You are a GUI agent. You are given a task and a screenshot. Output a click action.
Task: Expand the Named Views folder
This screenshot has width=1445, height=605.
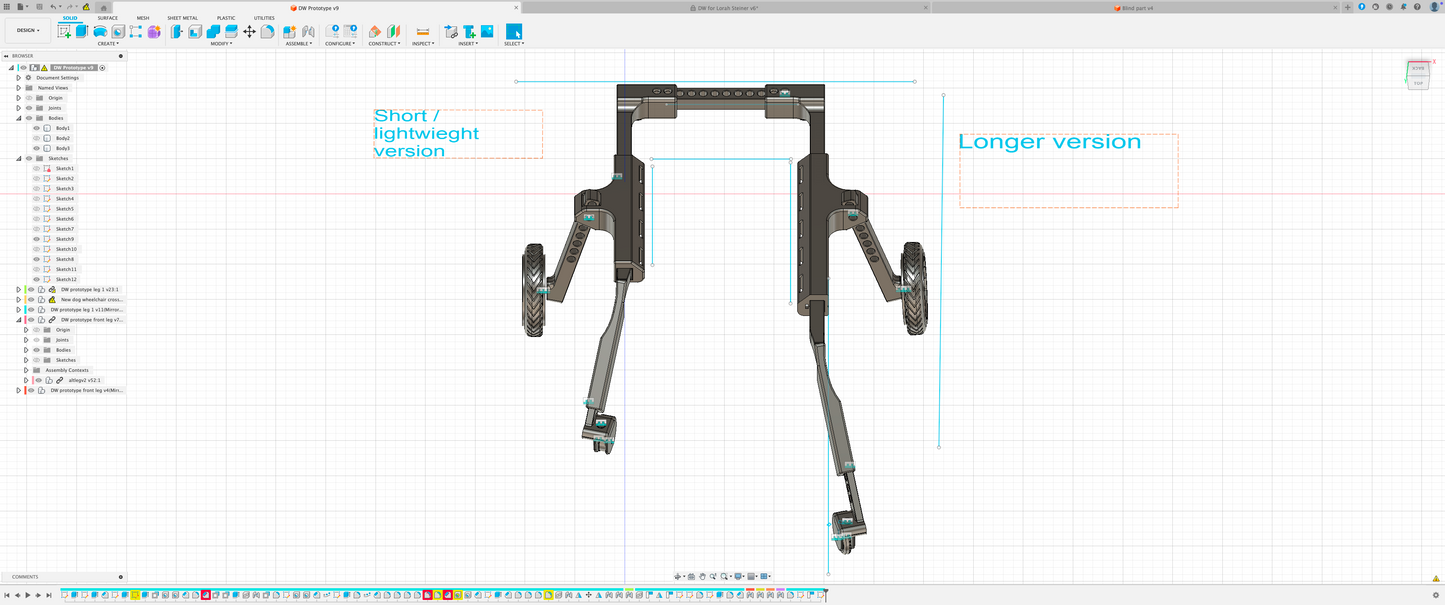[x=18, y=88]
